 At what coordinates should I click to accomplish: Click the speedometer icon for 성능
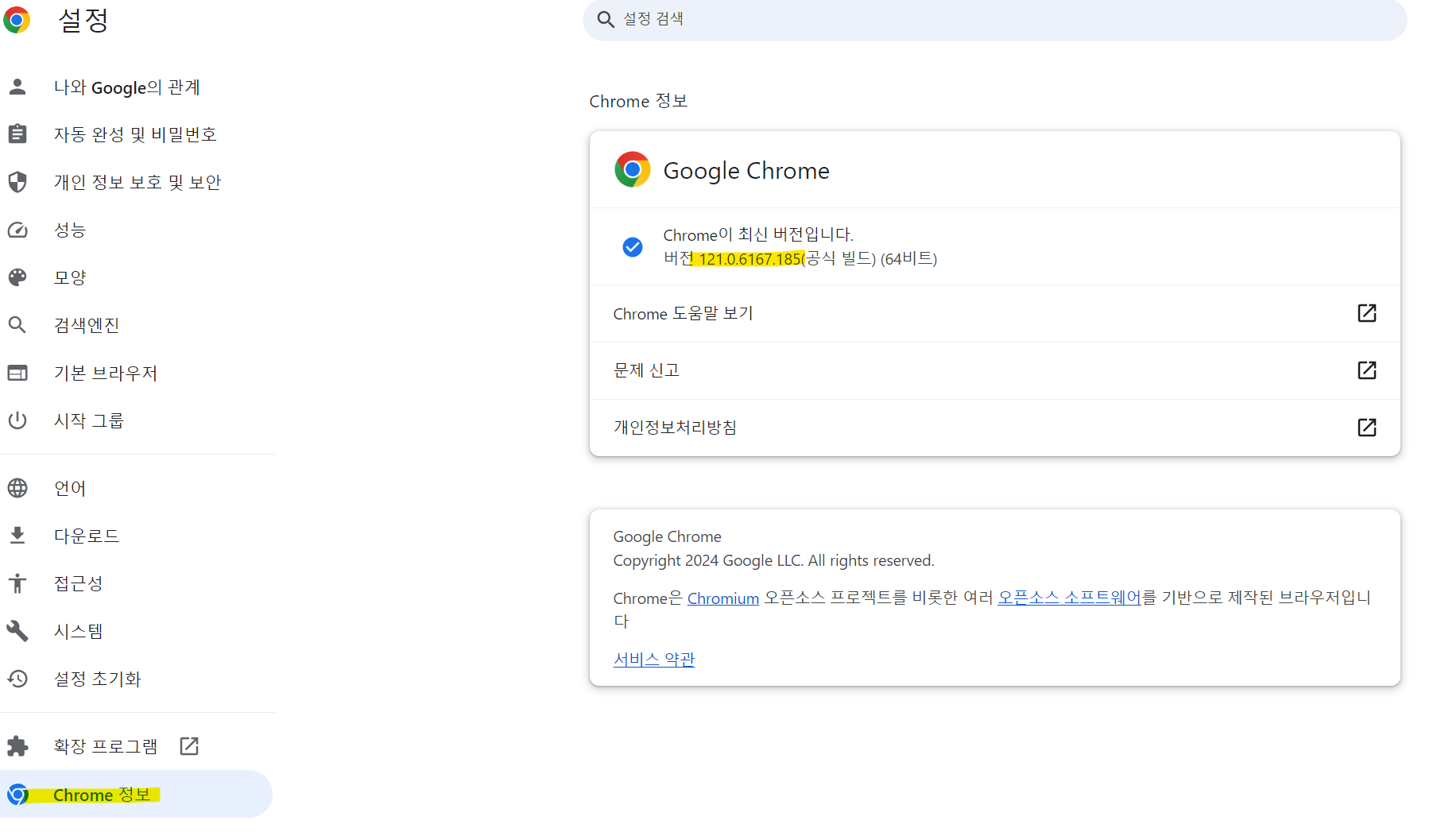point(17,230)
